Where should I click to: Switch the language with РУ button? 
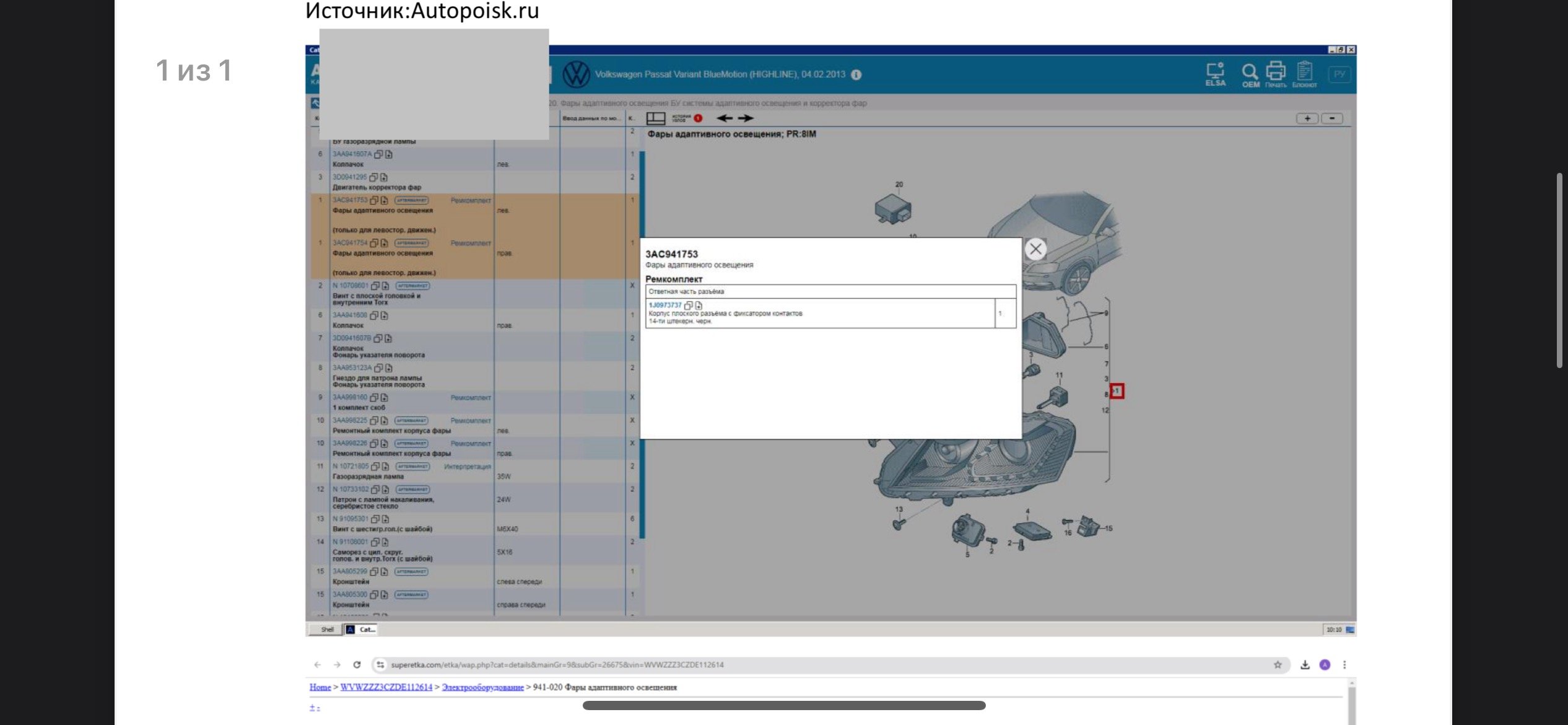[1340, 74]
